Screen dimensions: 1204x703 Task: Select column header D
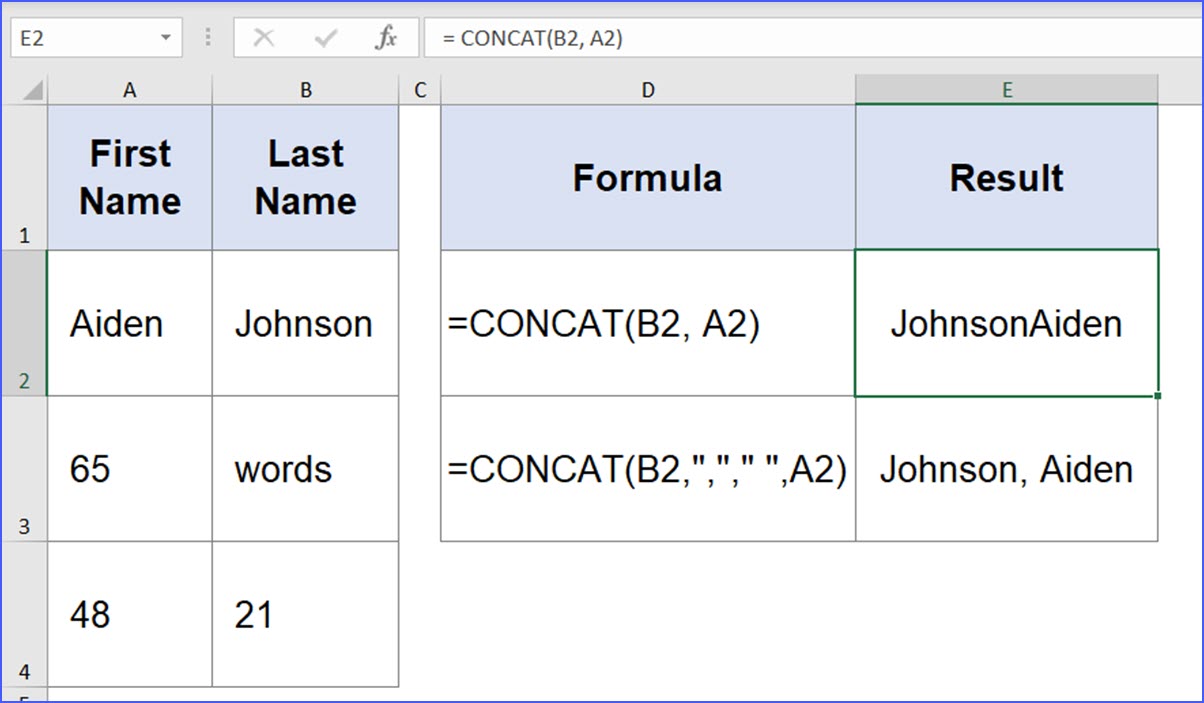tap(647, 89)
